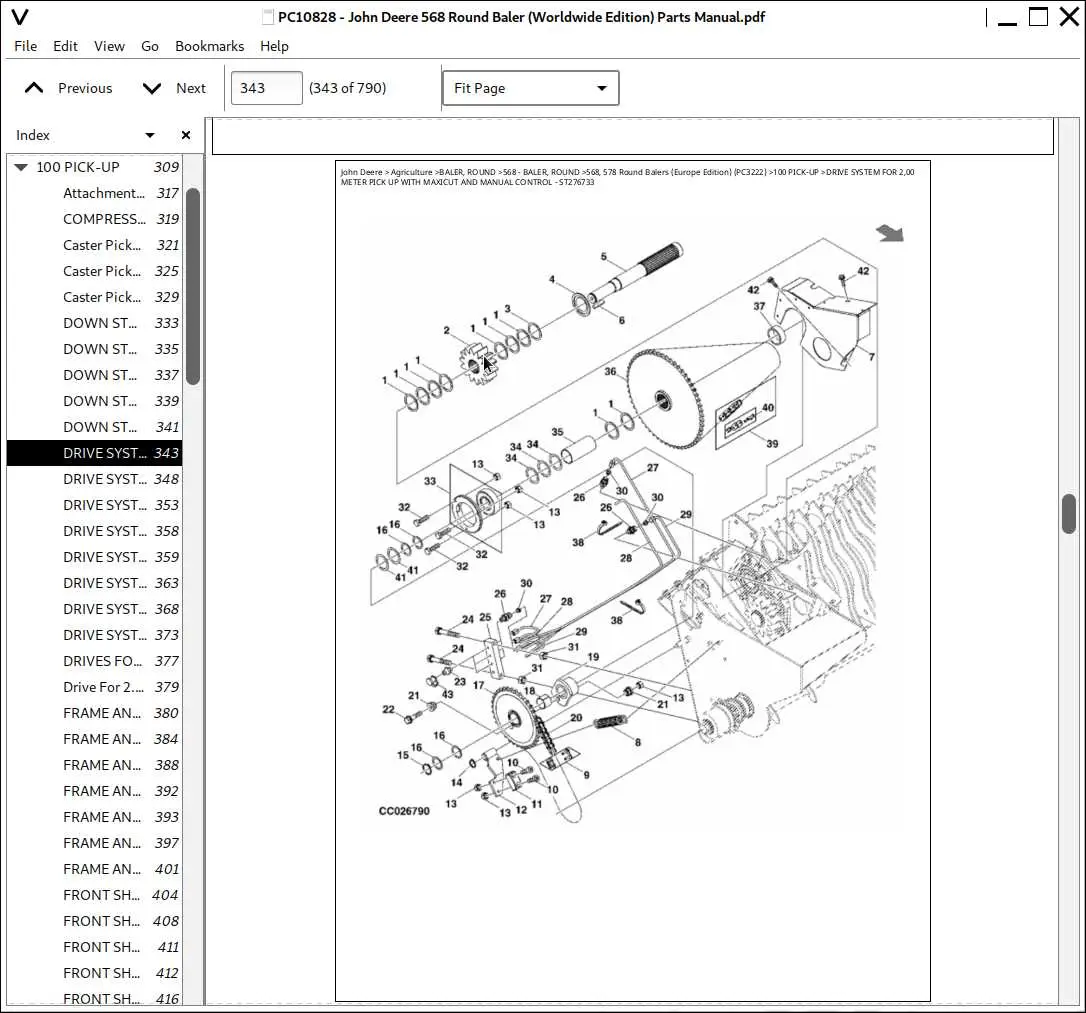Jump to DRIVE SYST... entry page 368

[94, 609]
